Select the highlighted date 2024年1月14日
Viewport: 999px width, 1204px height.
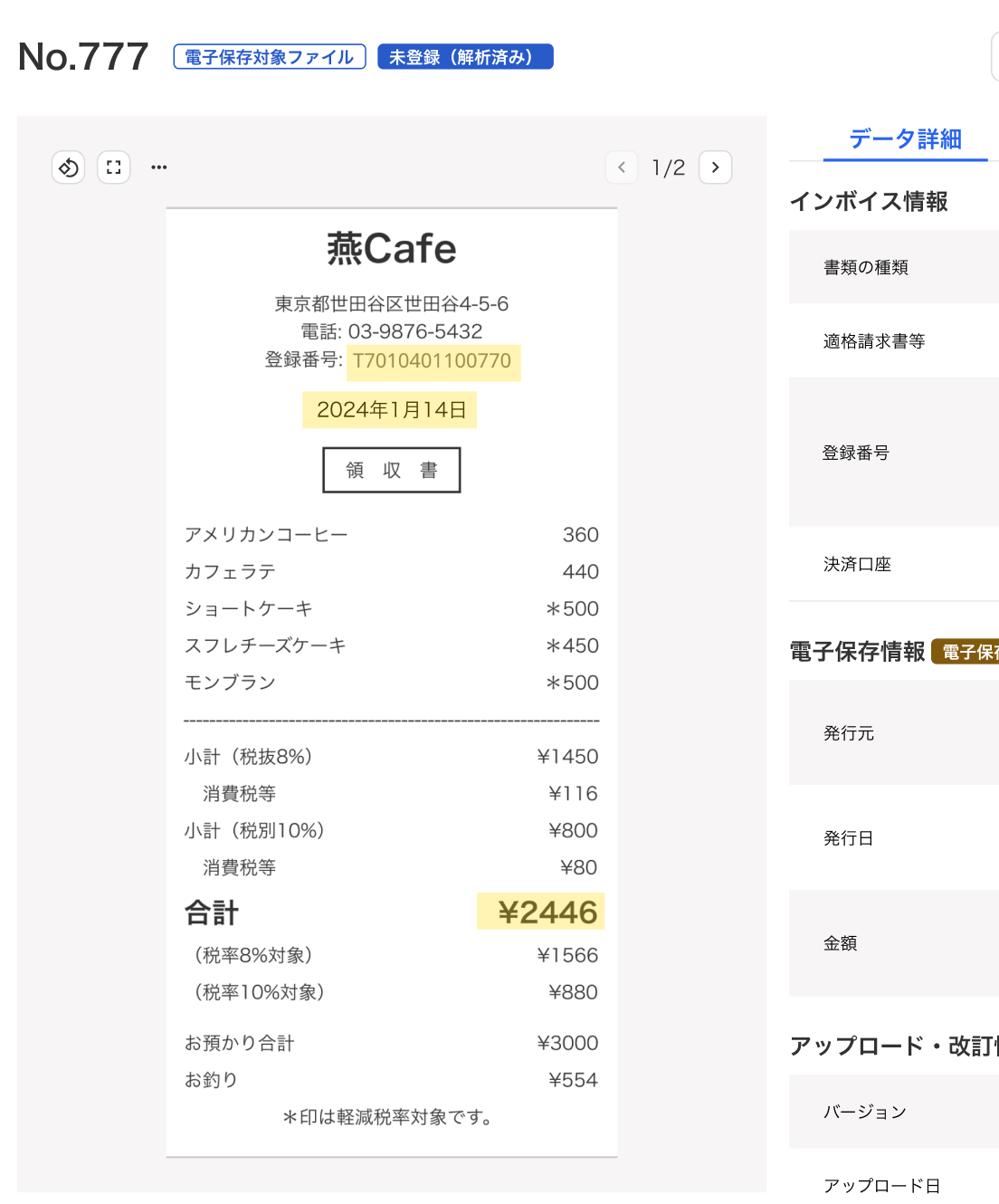pyautogui.click(x=390, y=409)
